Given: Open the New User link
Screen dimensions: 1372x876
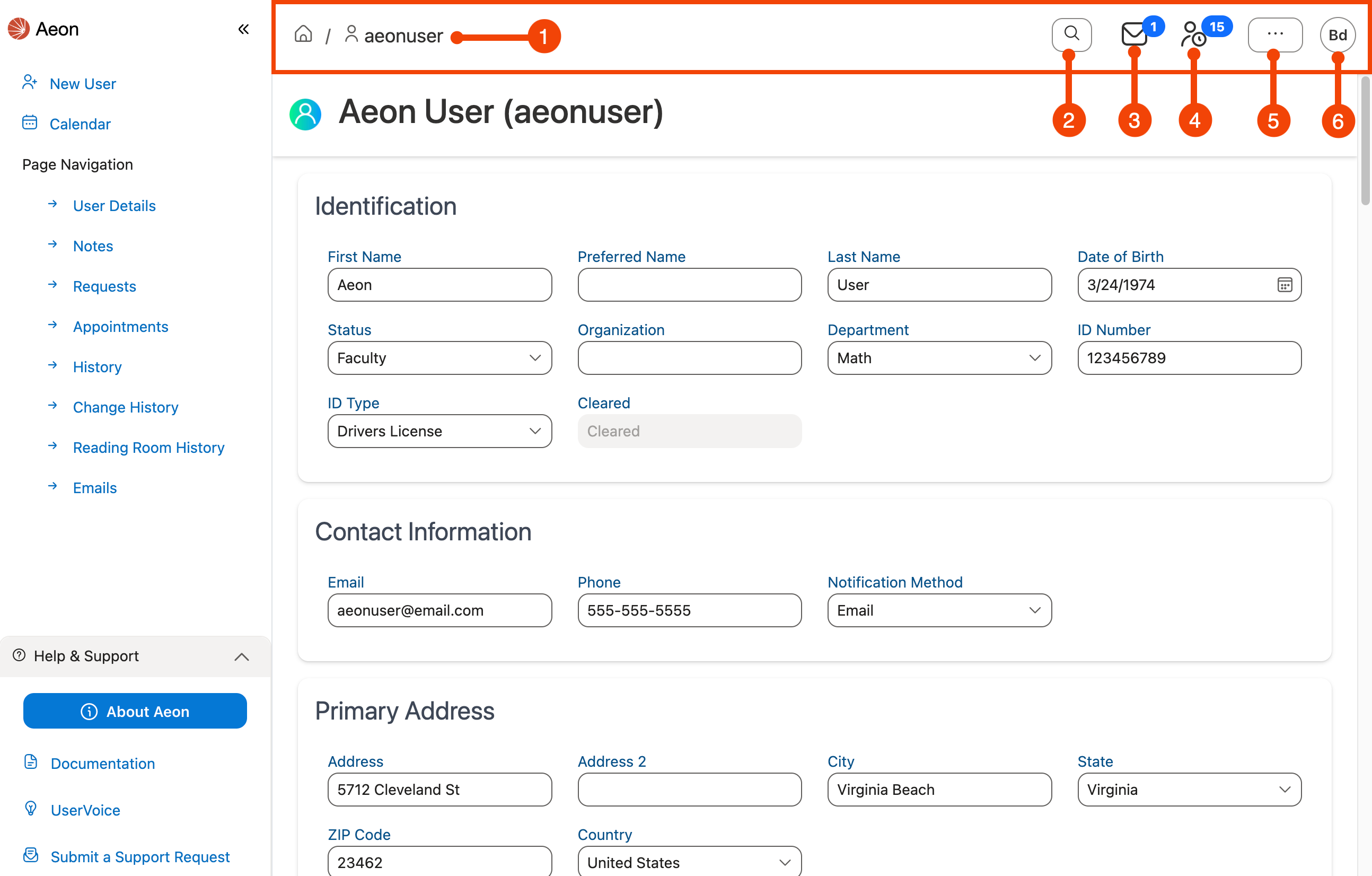Looking at the screenshot, I should coord(83,84).
